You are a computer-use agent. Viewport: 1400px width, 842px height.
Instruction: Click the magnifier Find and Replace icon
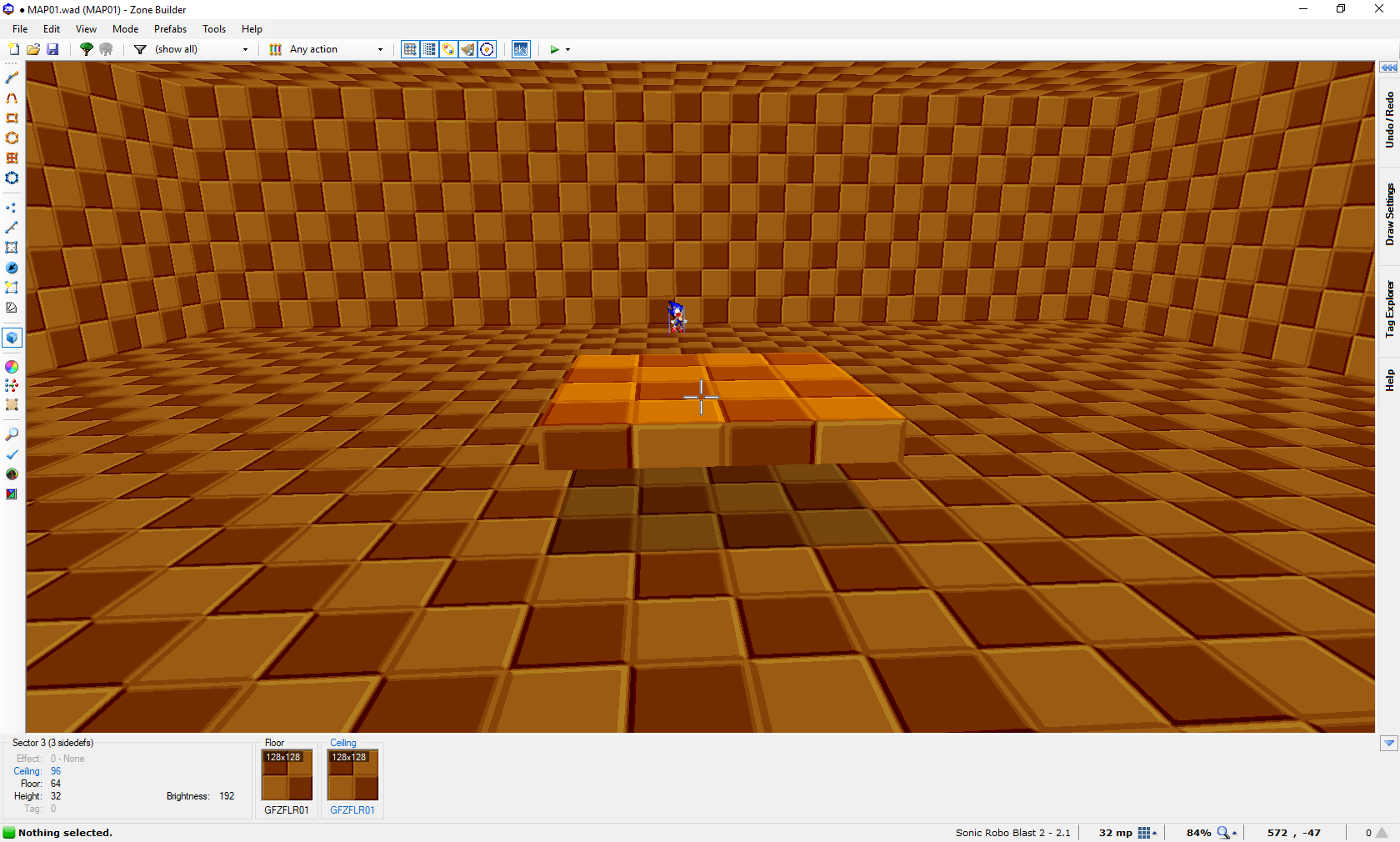click(x=12, y=434)
